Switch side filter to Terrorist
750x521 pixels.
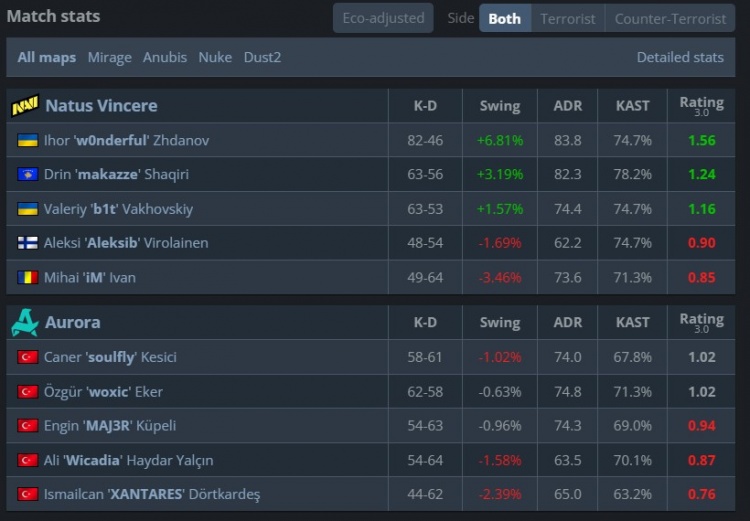(567, 18)
